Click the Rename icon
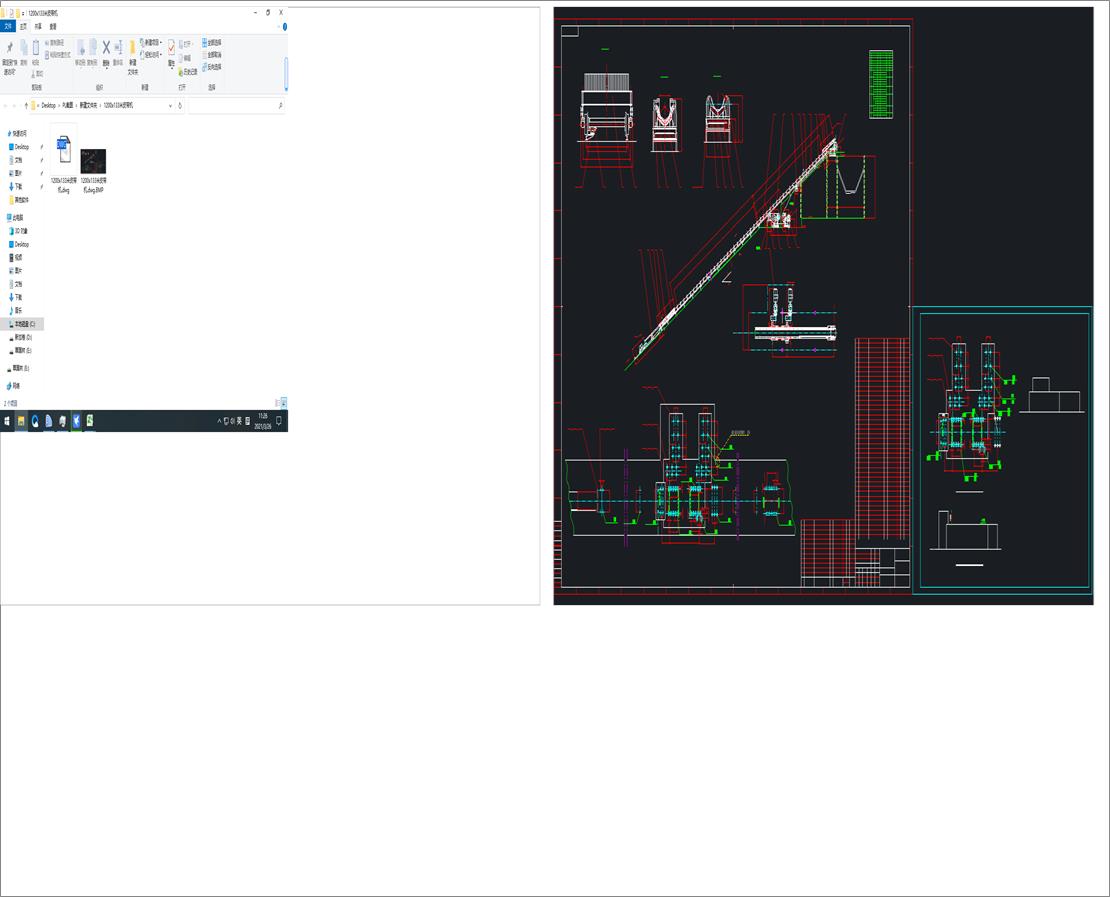 [117, 48]
